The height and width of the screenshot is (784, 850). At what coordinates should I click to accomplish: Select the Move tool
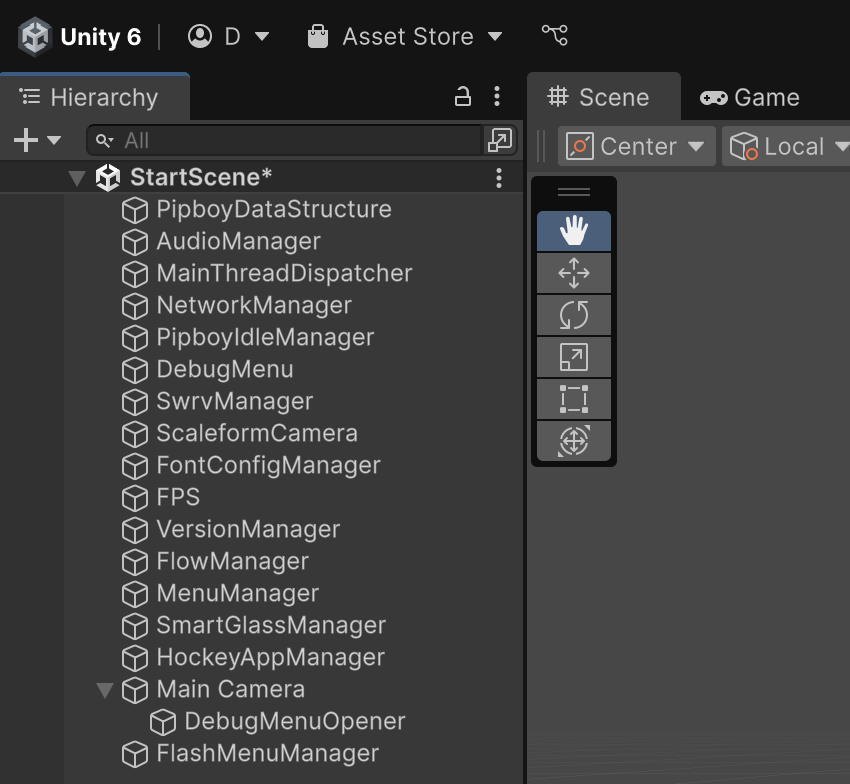[574, 273]
